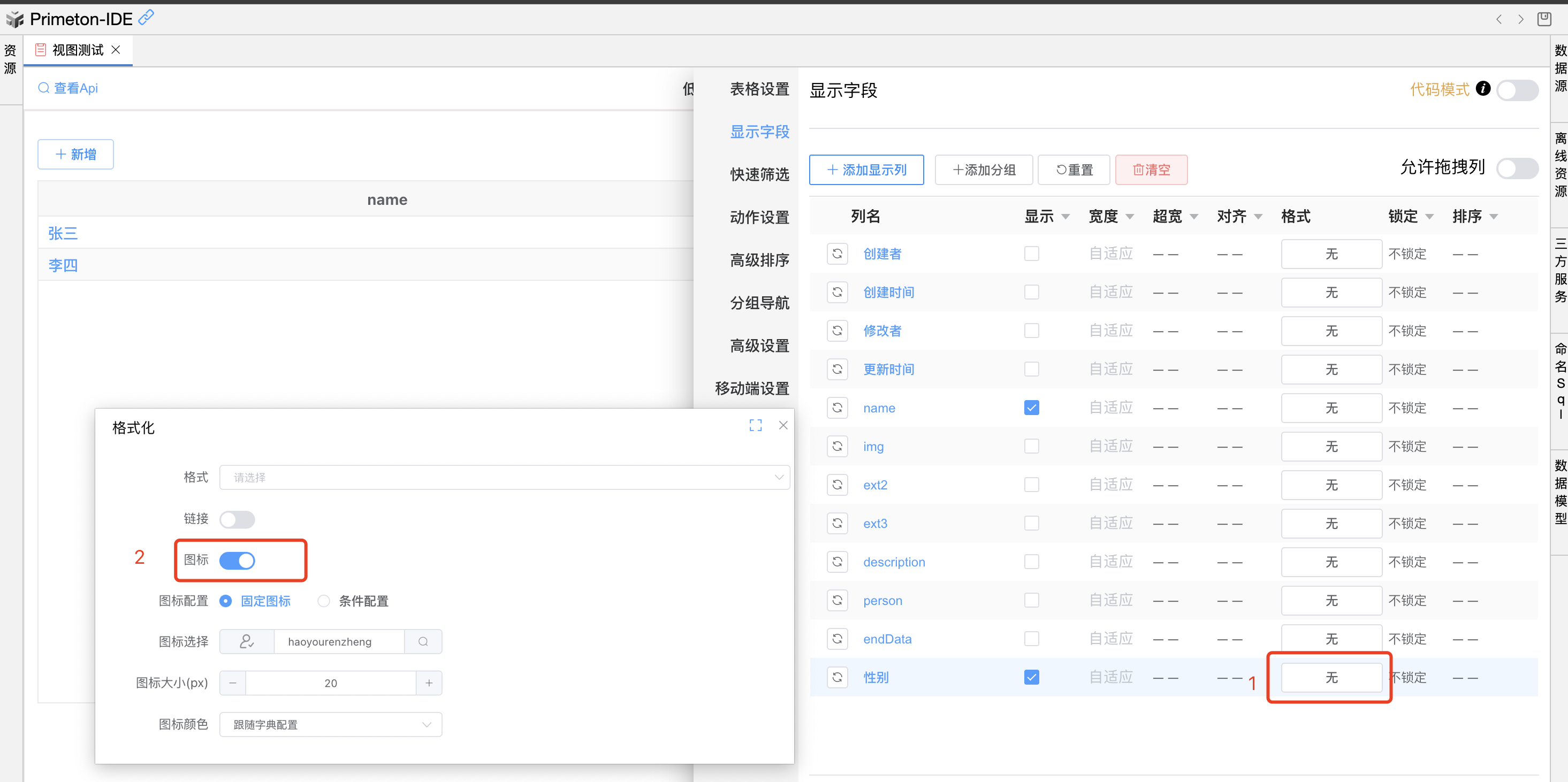Click the refresh icon next to img row
Image resolution: width=1568 pixels, height=782 pixels.
coord(837,446)
